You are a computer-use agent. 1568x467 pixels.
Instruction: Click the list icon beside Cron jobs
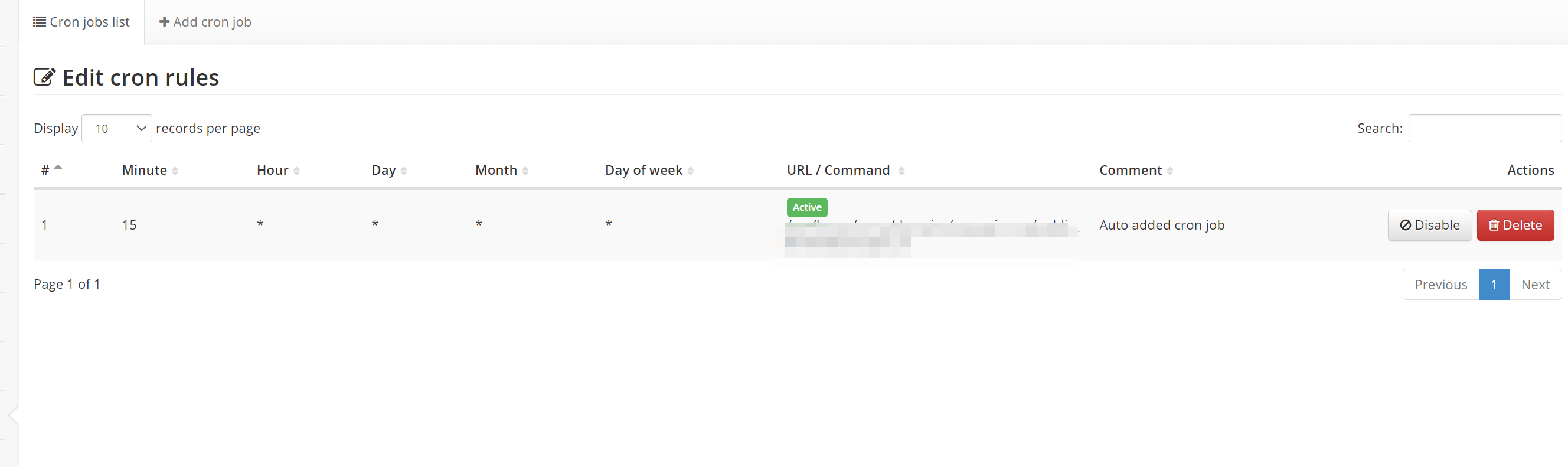pos(39,22)
